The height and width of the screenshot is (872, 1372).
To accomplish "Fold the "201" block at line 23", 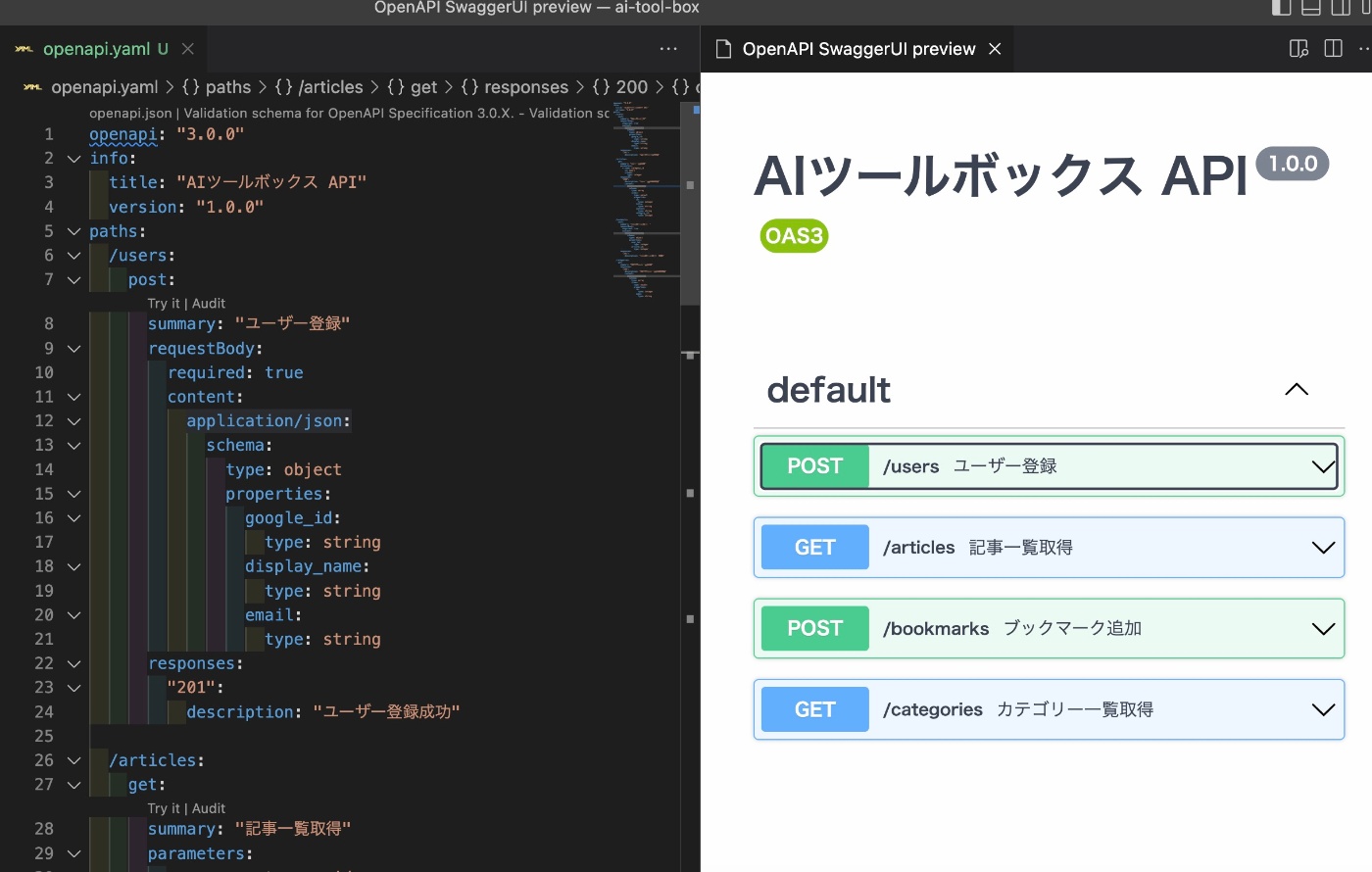I will click(x=73, y=688).
